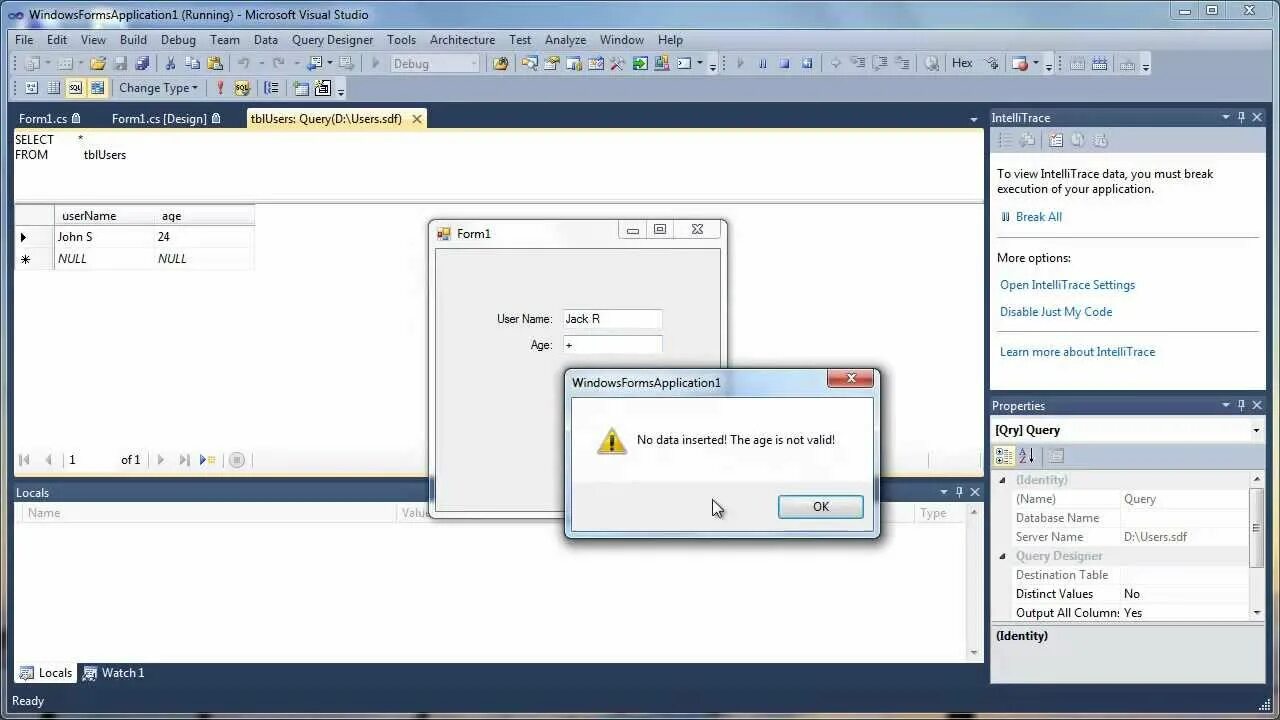The image size is (1280, 720).
Task: Click Open IntelliTrace Settings link
Action: 1067,285
